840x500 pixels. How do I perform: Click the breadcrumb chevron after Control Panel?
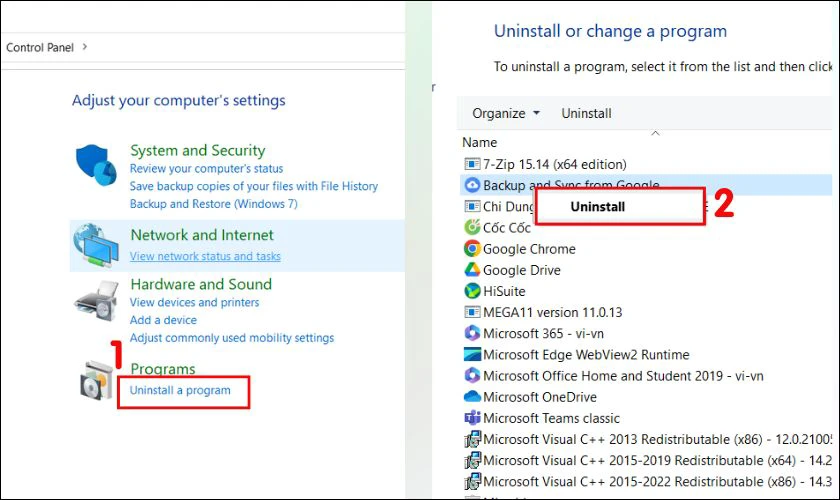(85, 47)
